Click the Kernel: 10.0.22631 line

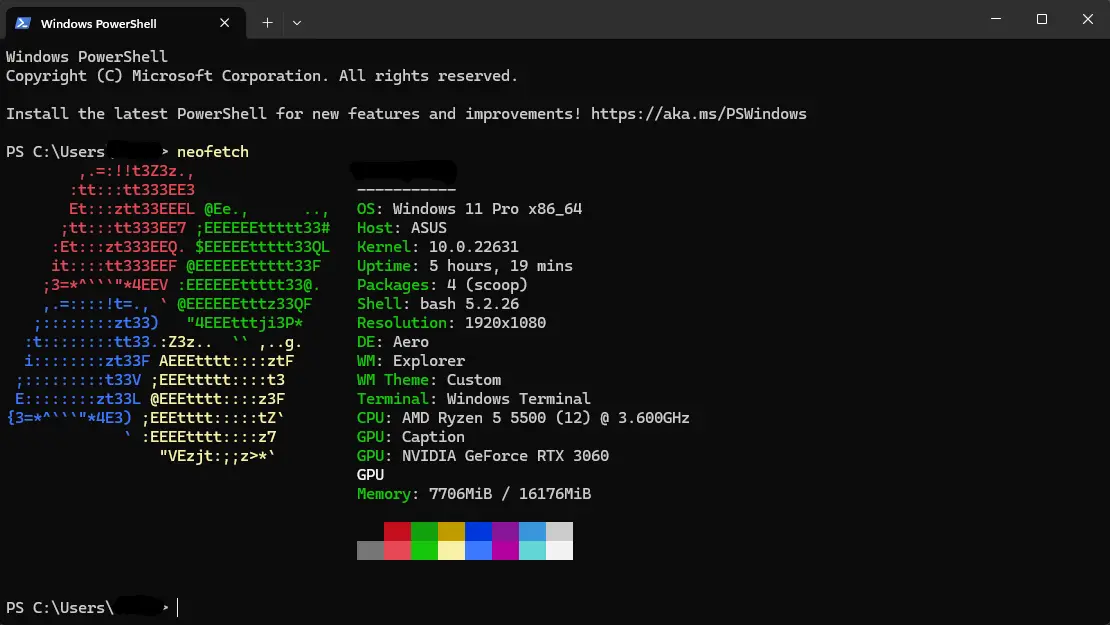coord(437,247)
